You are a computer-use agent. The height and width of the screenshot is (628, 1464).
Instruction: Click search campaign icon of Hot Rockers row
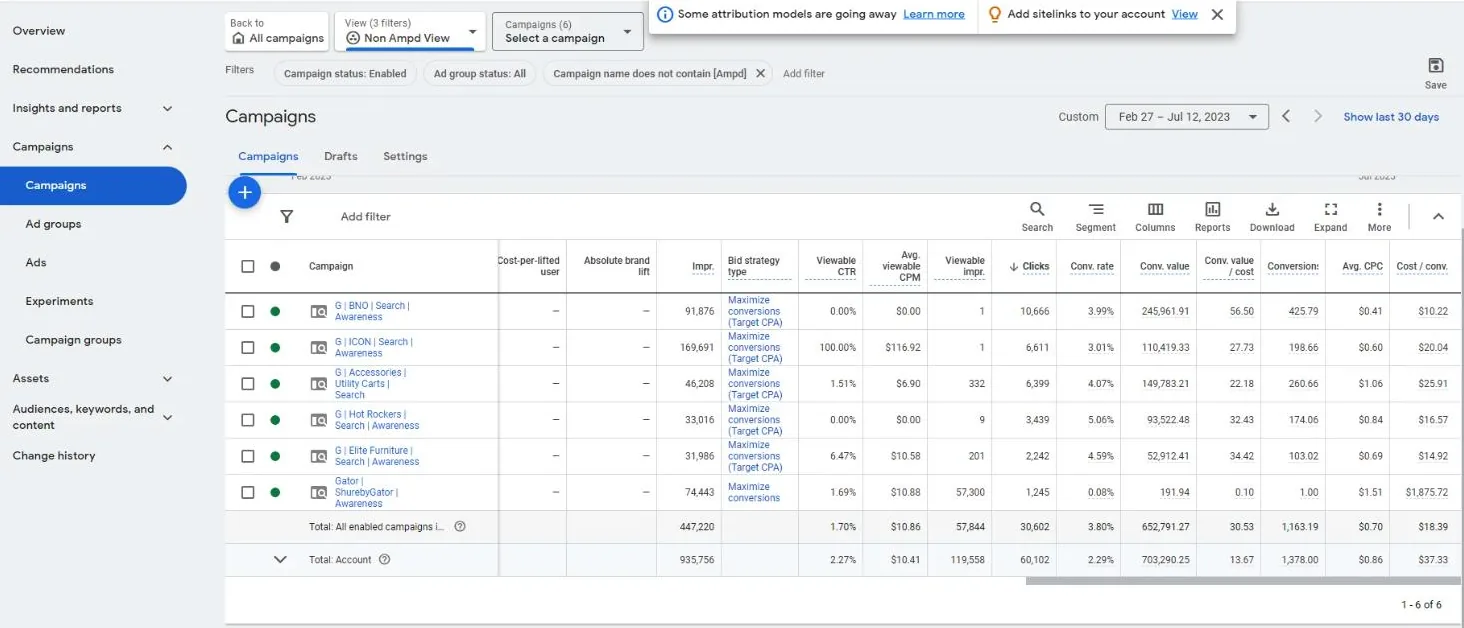click(318, 420)
